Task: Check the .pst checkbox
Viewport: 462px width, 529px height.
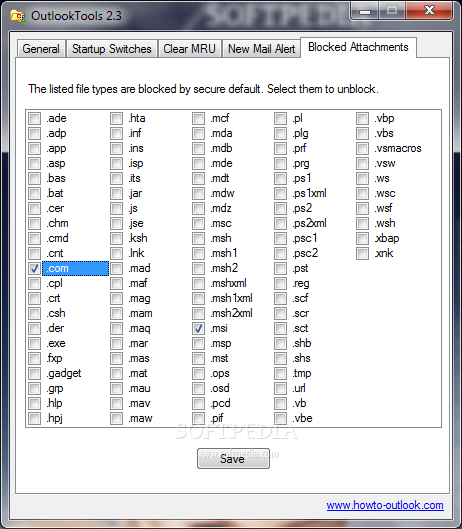Action: tap(280, 268)
